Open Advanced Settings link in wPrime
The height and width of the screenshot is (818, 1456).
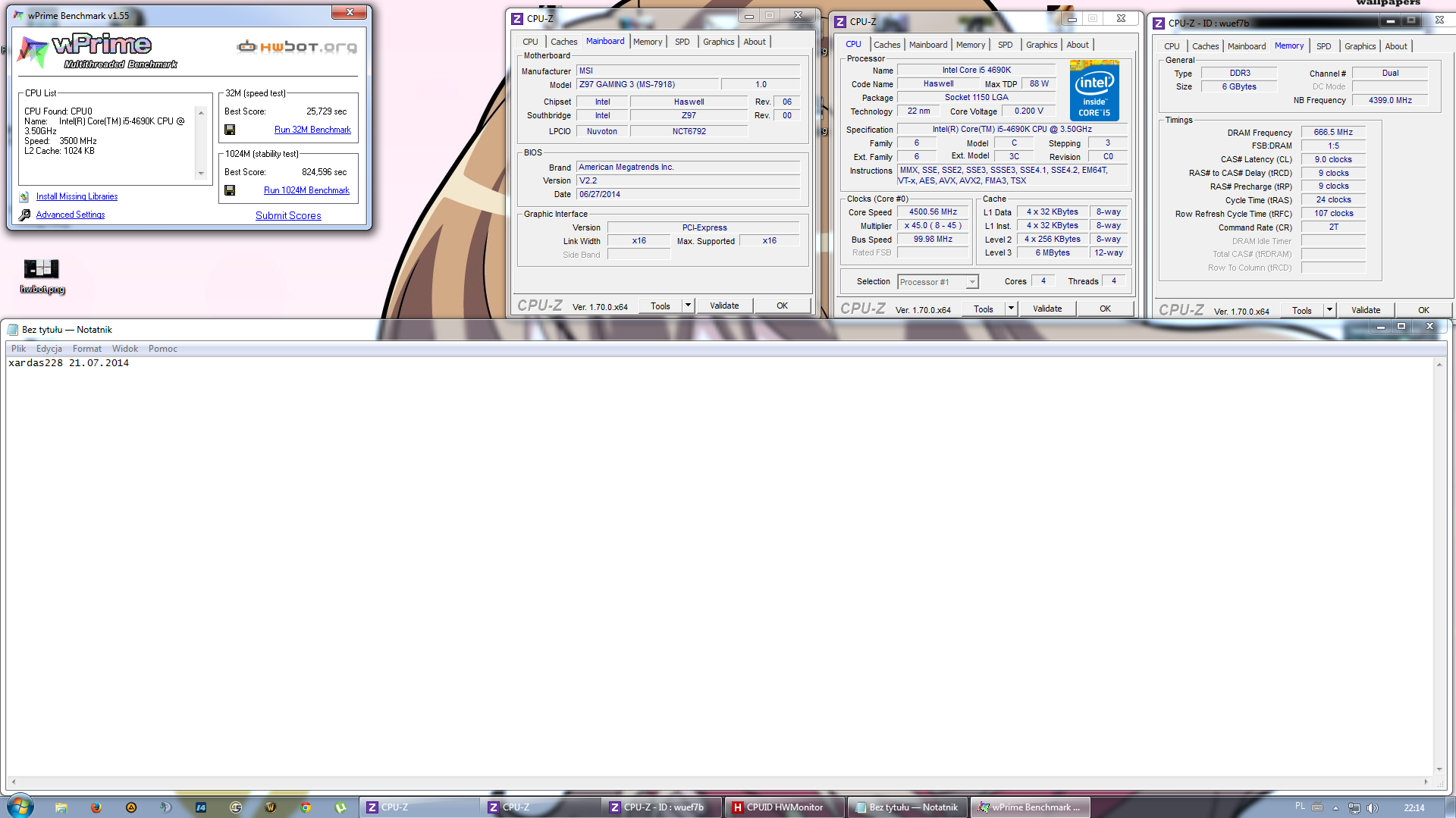point(71,215)
